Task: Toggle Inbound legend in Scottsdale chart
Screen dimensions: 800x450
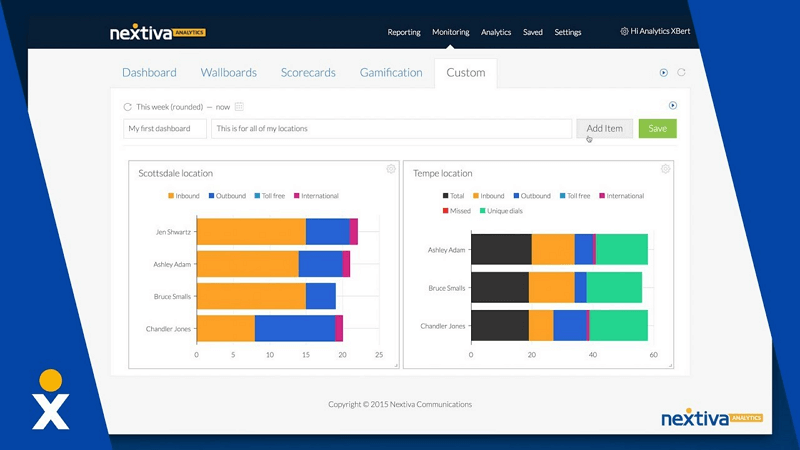Action: coord(184,196)
